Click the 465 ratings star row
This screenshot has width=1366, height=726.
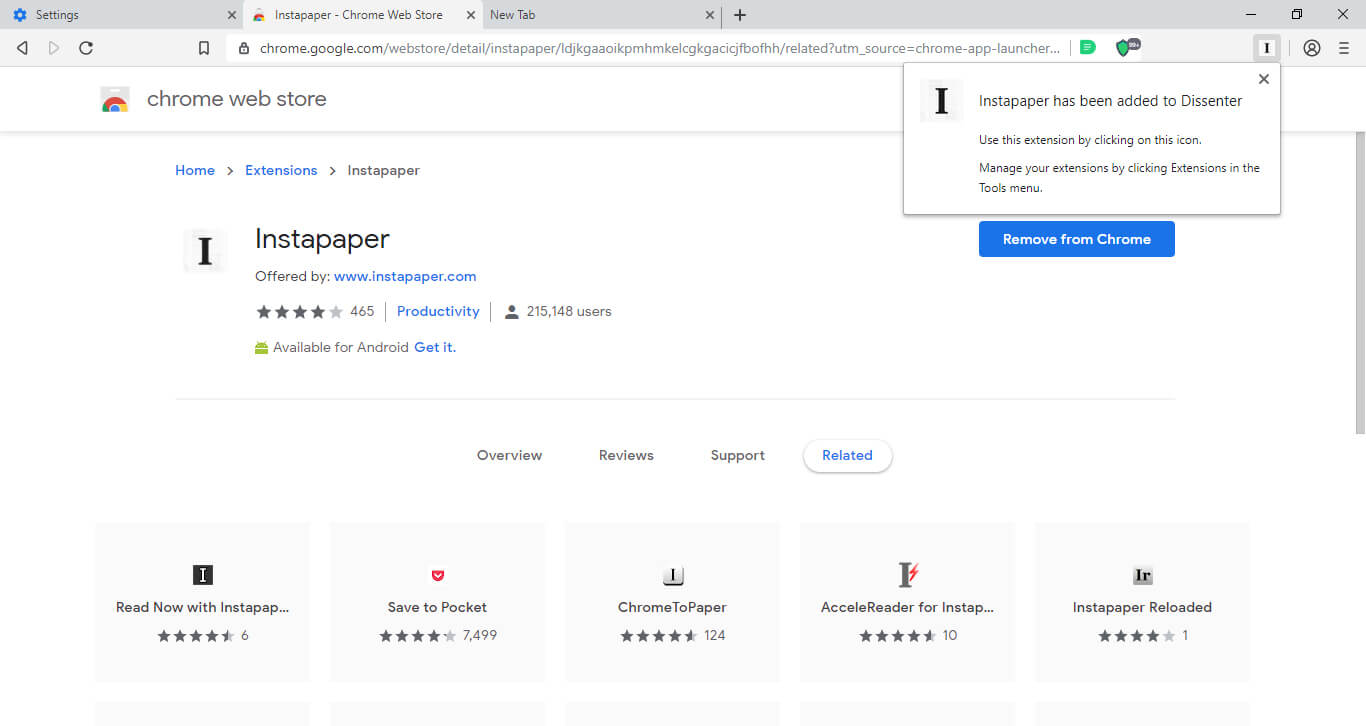coord(315,312)
